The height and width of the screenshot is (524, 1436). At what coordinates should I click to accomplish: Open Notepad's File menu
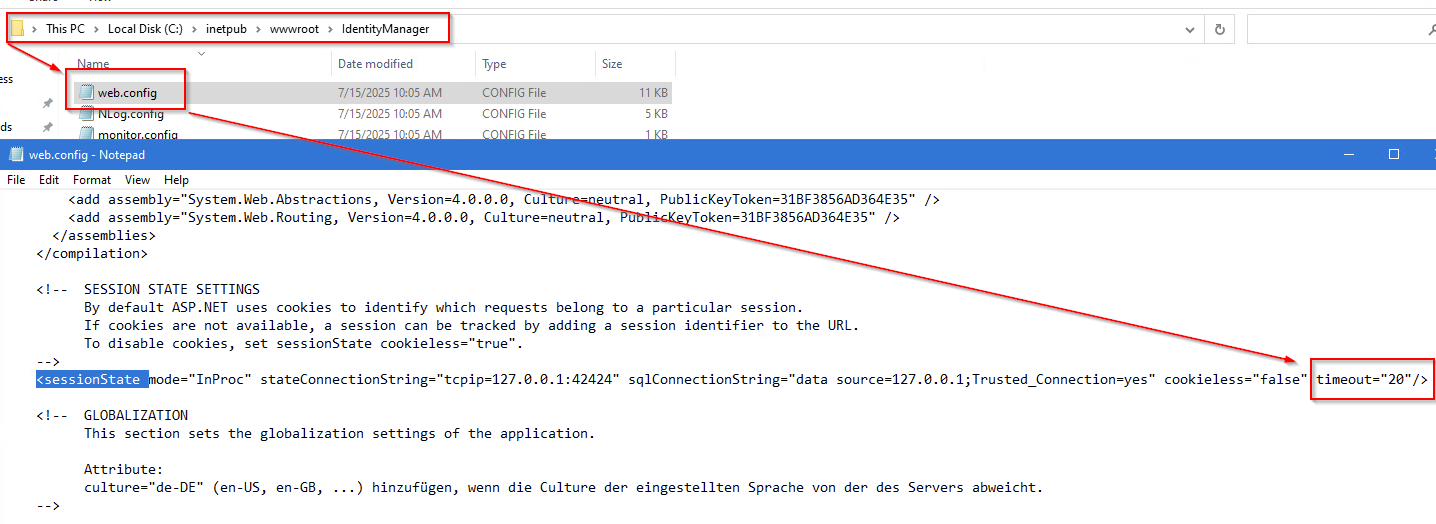coord(16,180)
